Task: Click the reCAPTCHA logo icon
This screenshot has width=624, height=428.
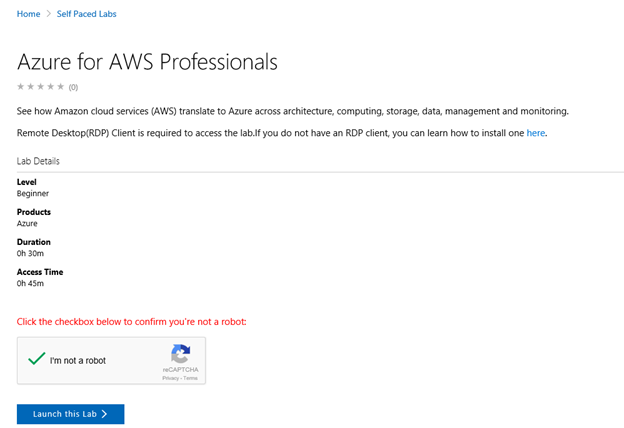Action: pos(181,354)
